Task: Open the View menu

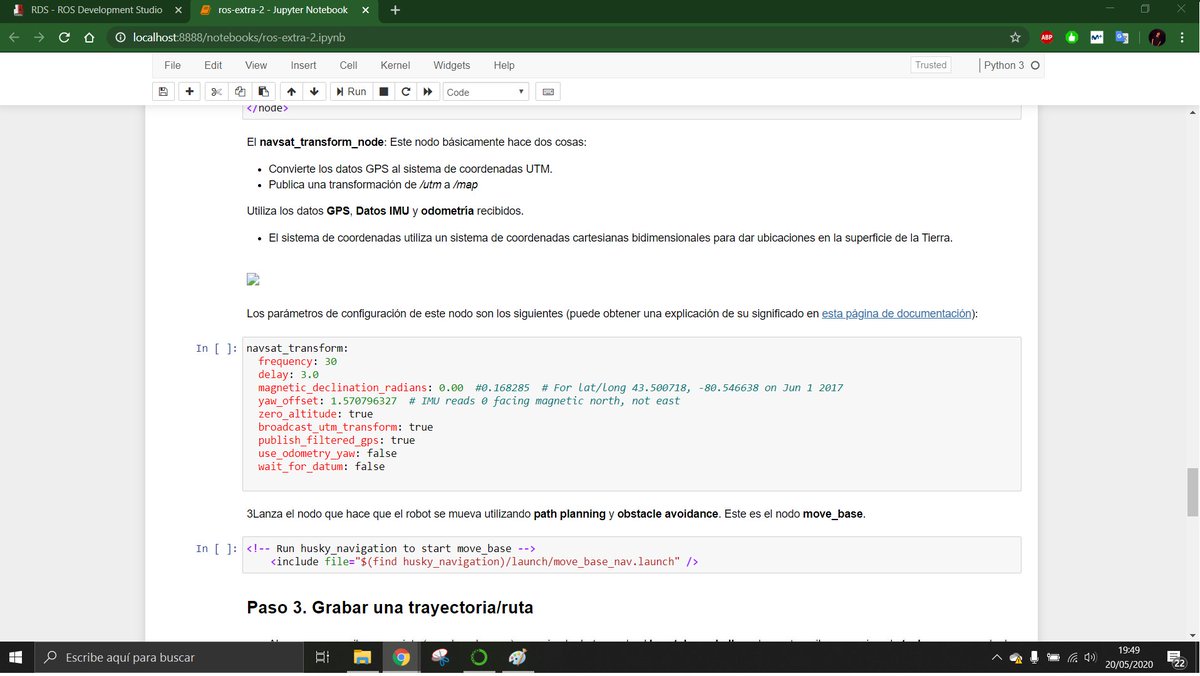Action: point(256,65)
